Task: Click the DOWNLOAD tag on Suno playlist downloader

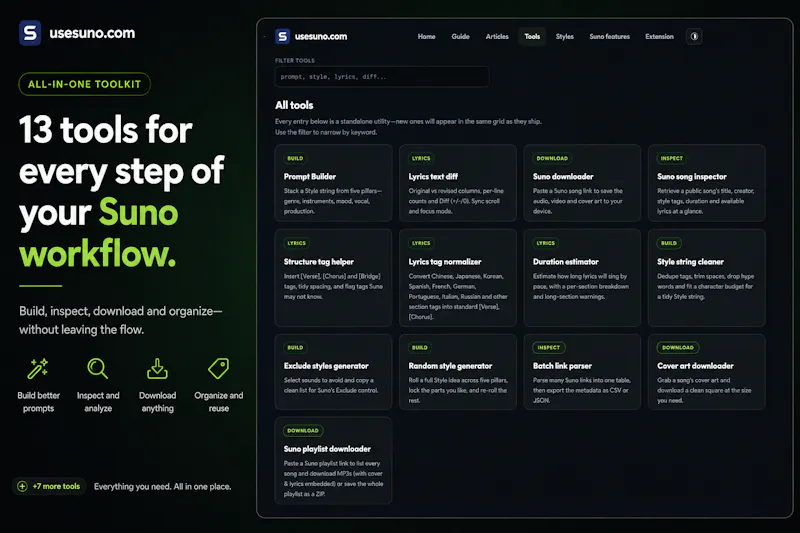Action: 303,430
